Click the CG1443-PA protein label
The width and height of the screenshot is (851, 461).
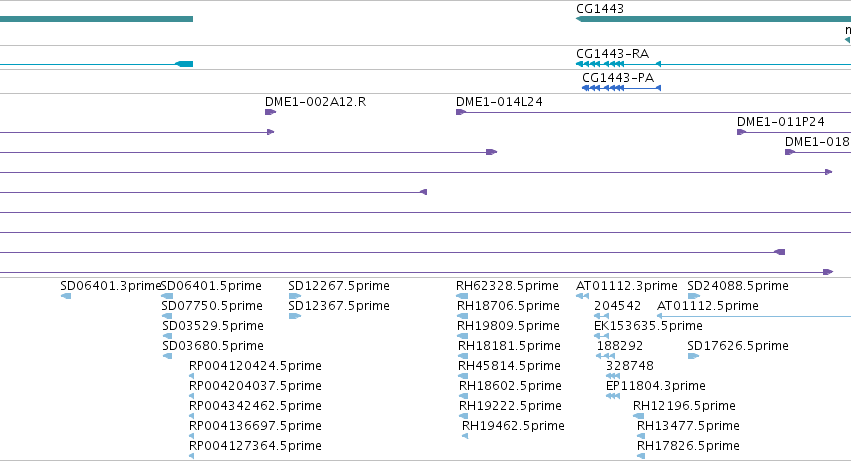tap(618, 78)
